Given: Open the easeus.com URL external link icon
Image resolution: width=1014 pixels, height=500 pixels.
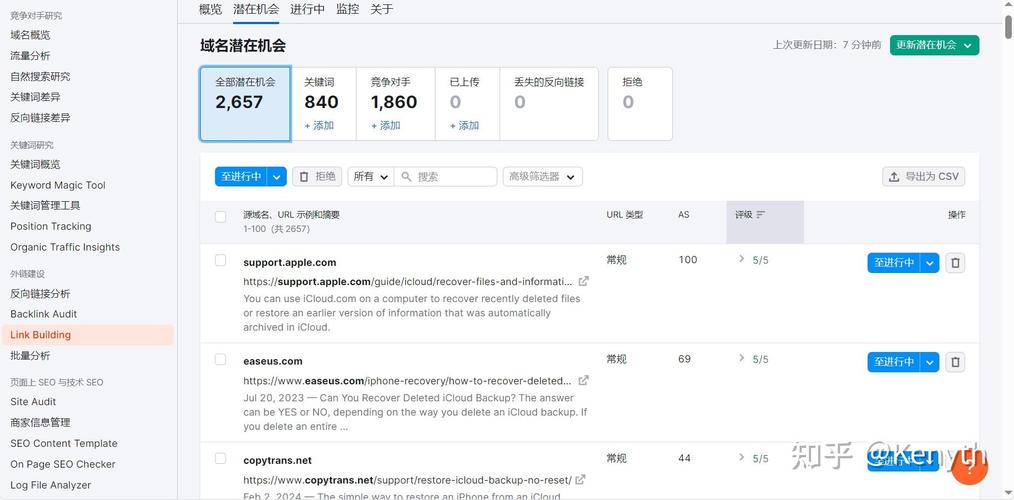Looking at the screenshot, I should 583,380.
